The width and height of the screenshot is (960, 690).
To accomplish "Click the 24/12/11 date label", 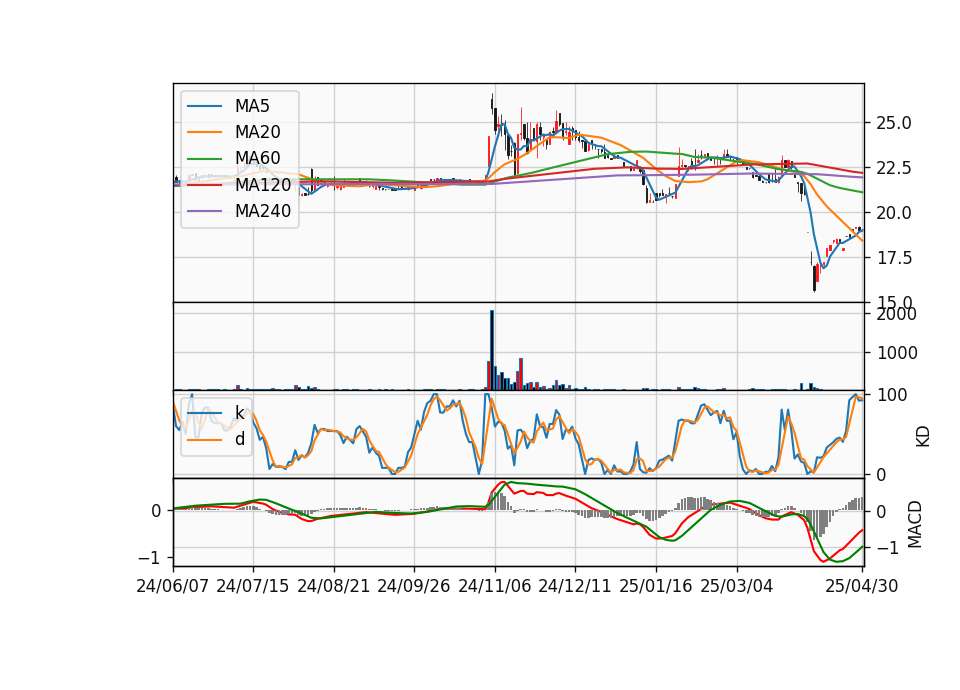I will point(575,586).
